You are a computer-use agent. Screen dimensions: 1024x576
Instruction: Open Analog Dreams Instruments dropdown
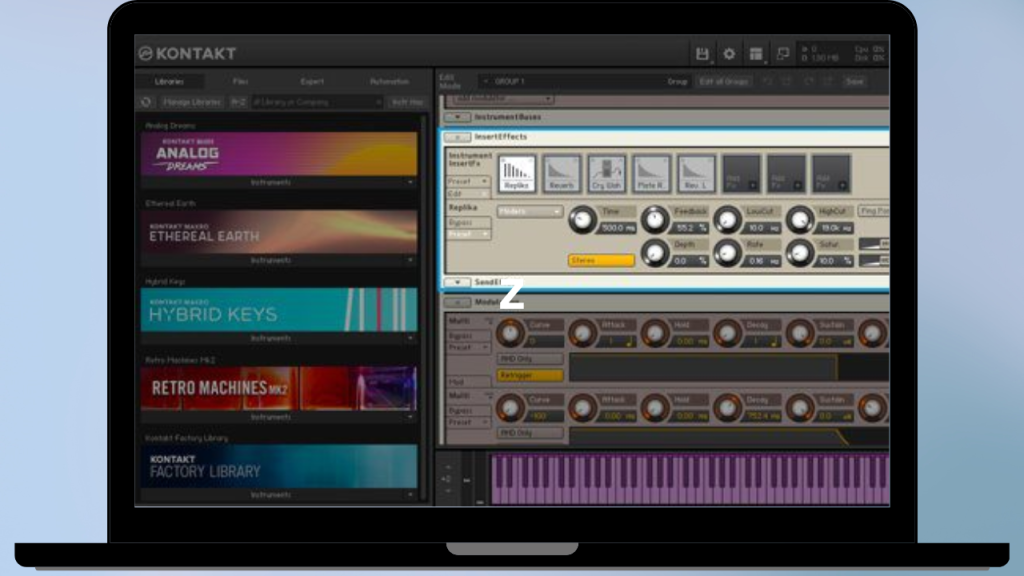(x=279, y=183)
